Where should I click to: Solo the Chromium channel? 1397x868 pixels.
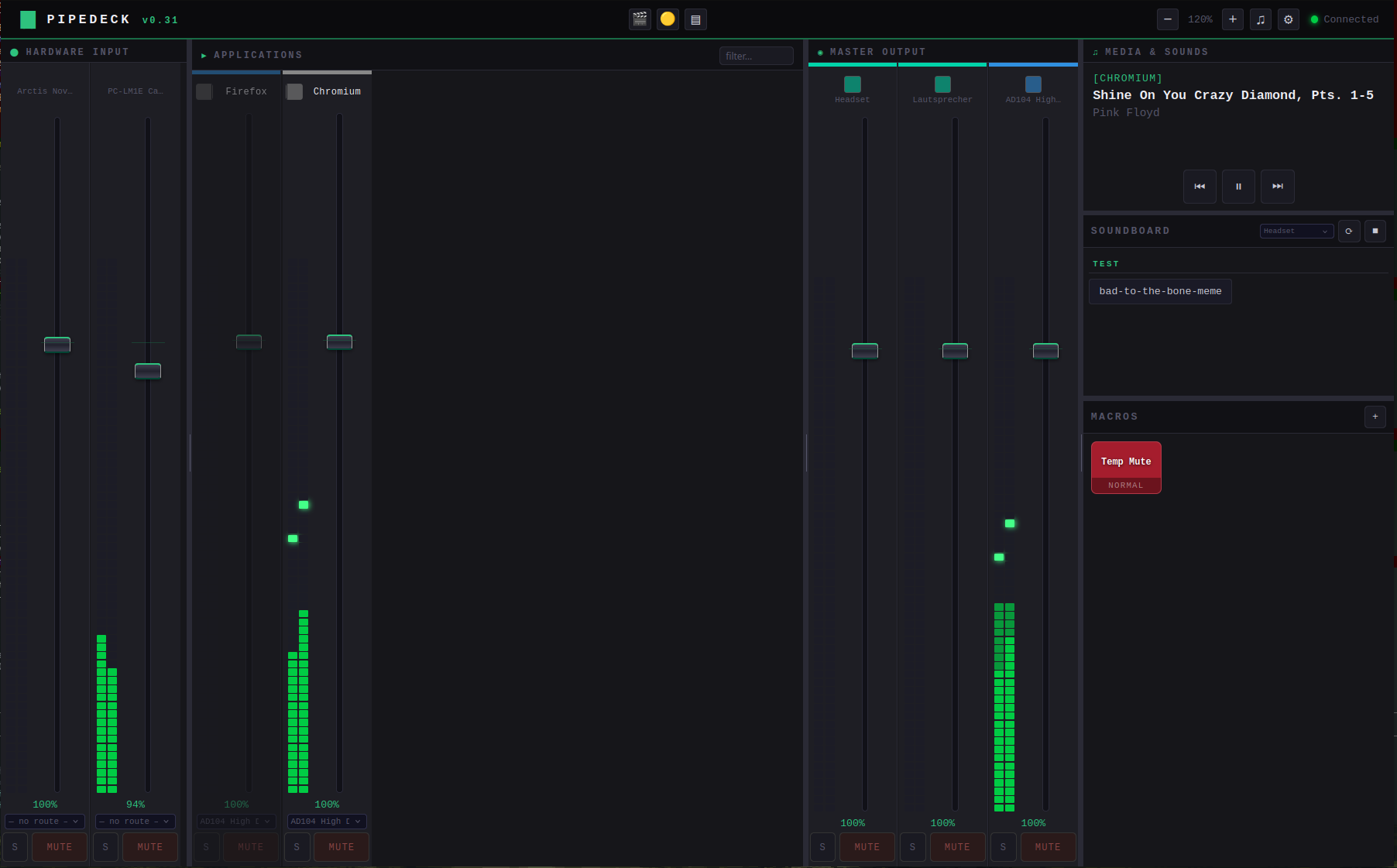click(x=297, y=847)
